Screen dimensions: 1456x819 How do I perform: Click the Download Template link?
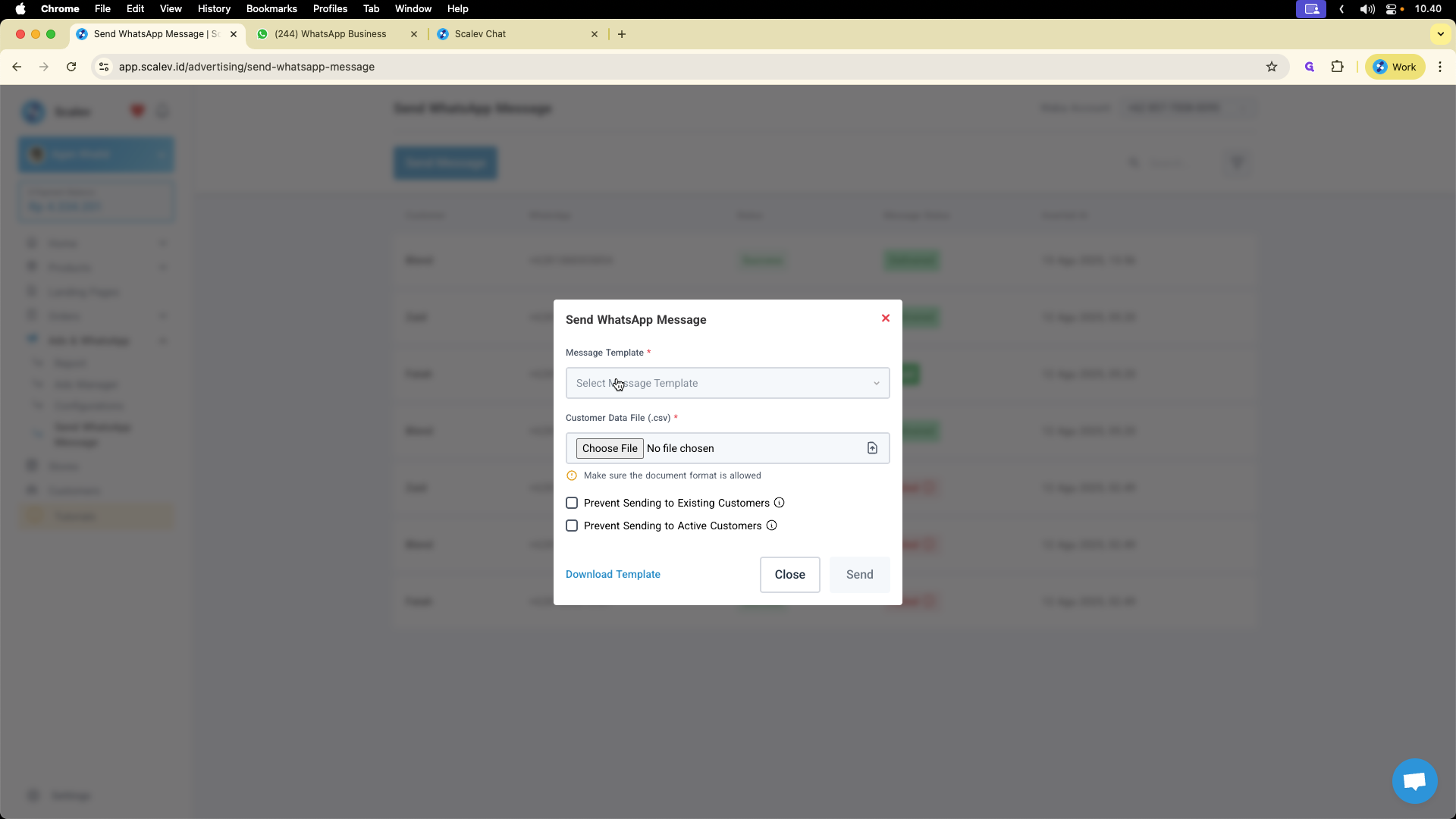tap(613, 574)
